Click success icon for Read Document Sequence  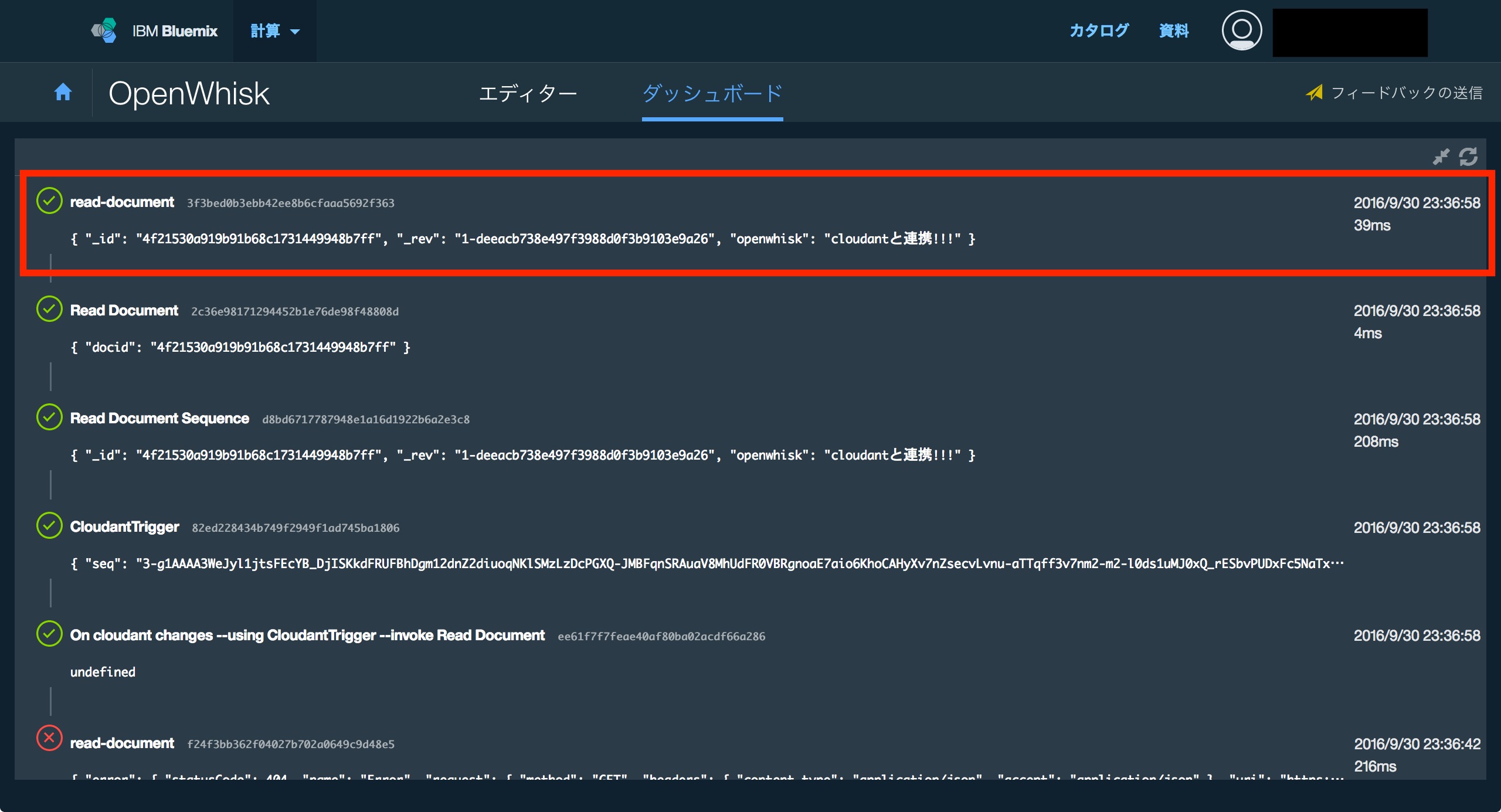(49, 417)
